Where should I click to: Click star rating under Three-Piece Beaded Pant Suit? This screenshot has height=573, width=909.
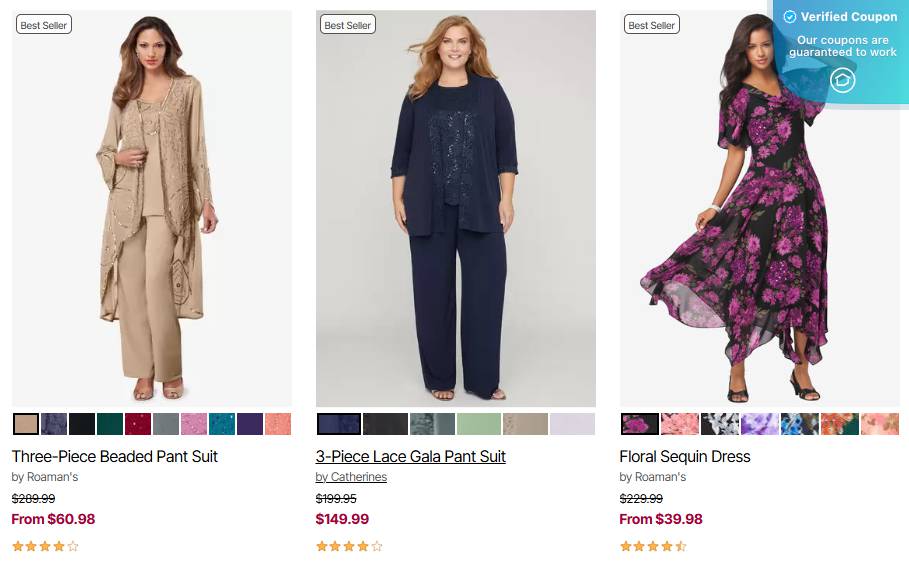45,546
